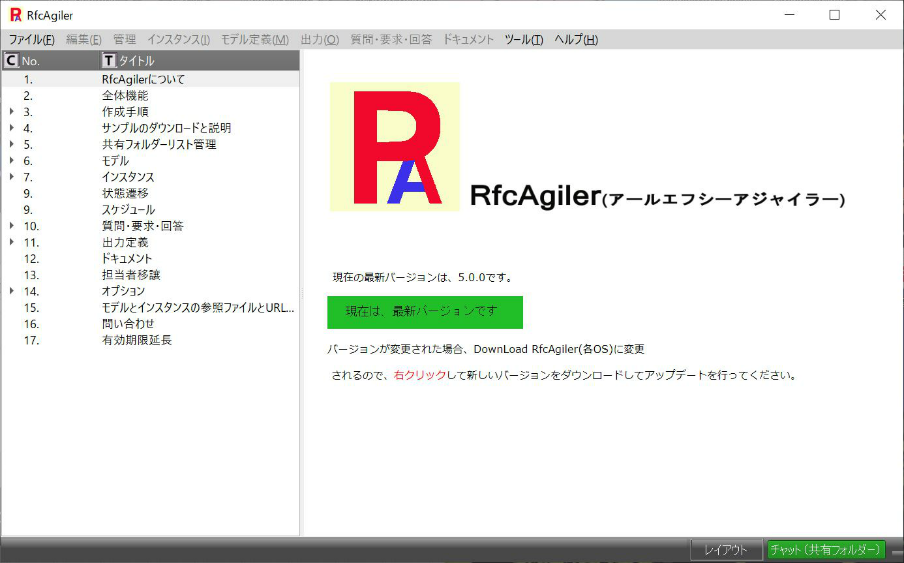
Task: Select the サンプルのダウンロードと説明 title
Action: click(166, 128)
